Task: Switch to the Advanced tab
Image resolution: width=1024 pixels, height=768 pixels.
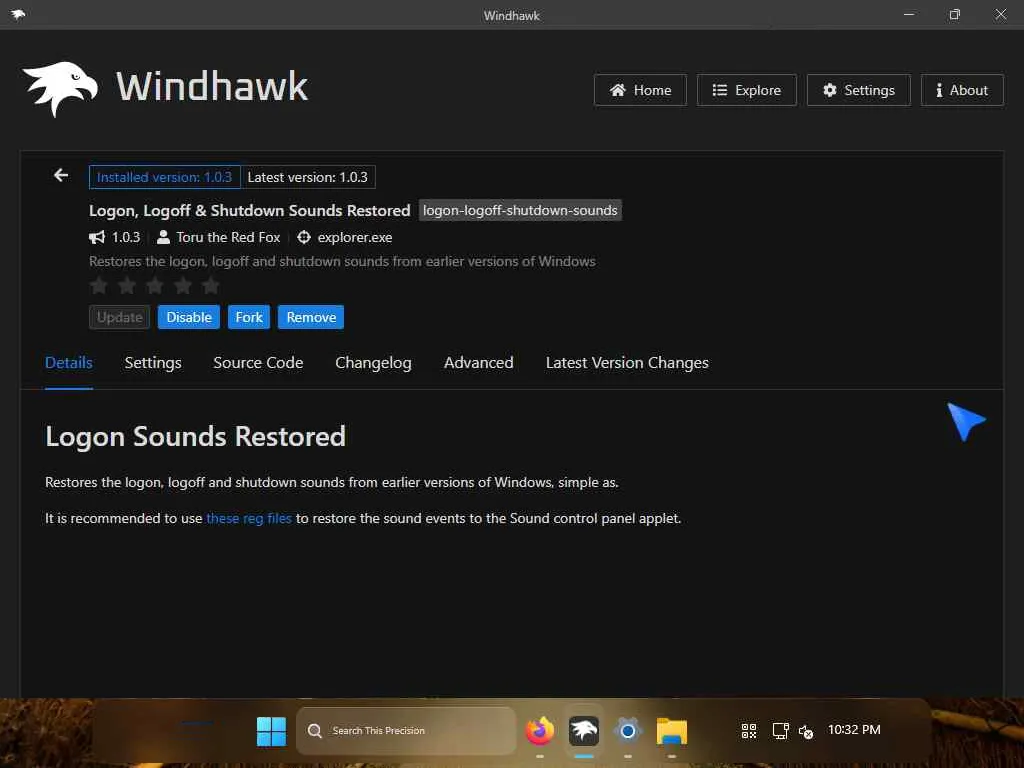Action: tap(479, 363)
